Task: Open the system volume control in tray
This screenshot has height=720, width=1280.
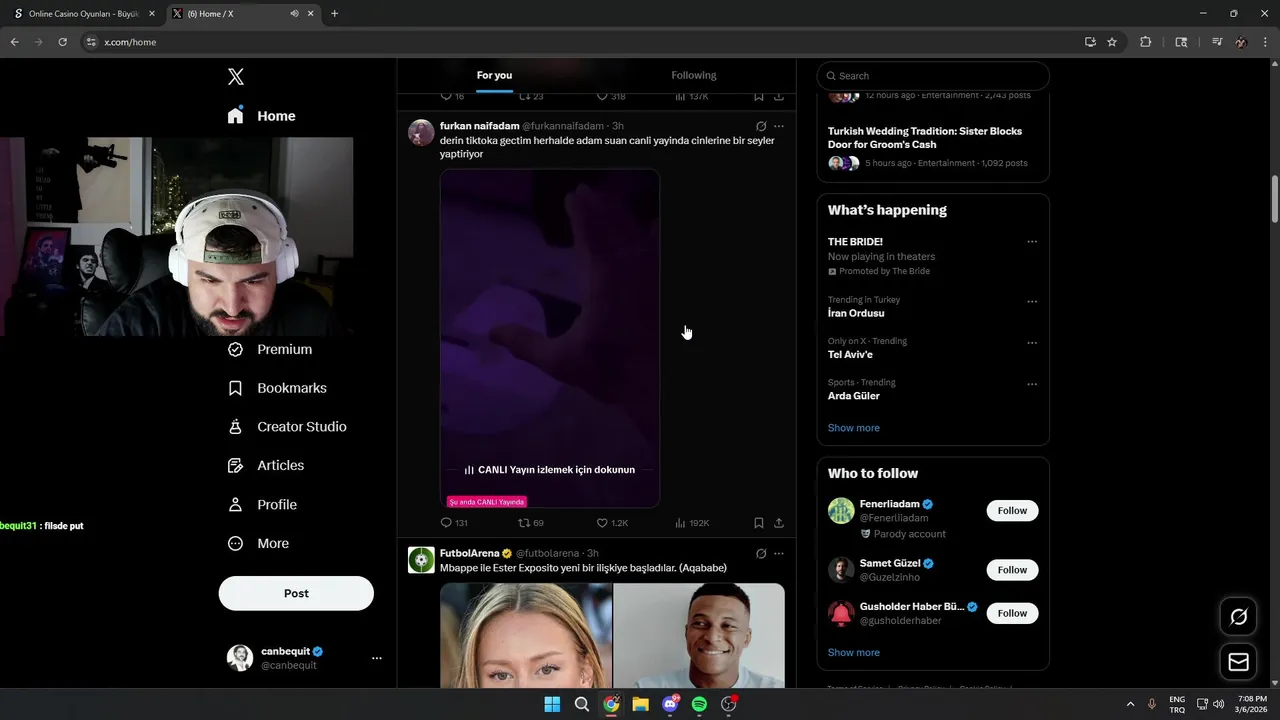Action: tap(1218, 704)
